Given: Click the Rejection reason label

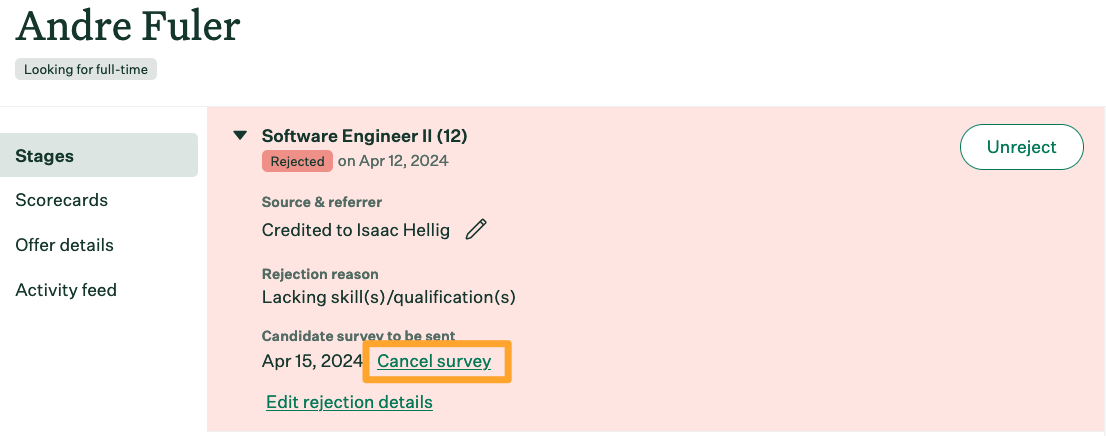Looking at the screenshot, I should coord(320,274).
